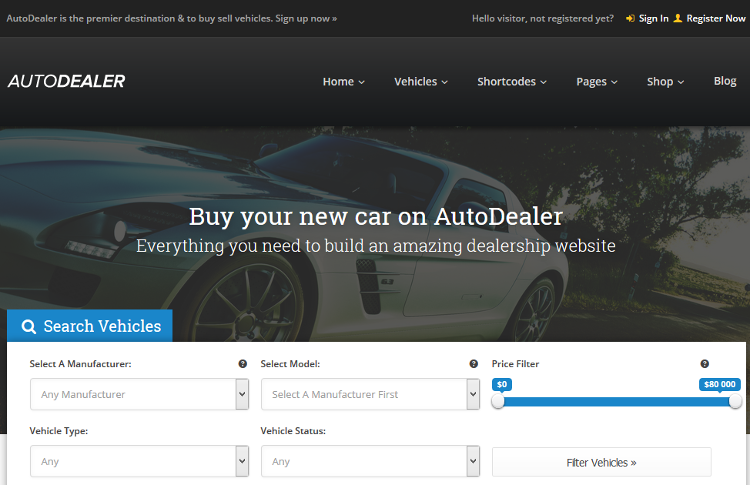Image resolution: width=750 pixels, height=485 pixels.
Task: Click the Register Now link
Action: [716, 19]
